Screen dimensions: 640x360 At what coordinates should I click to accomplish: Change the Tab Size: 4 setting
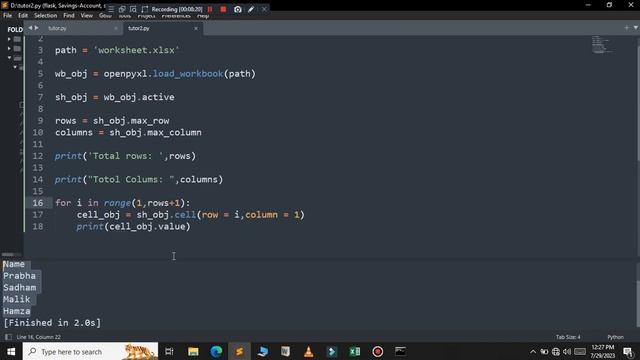568,337
